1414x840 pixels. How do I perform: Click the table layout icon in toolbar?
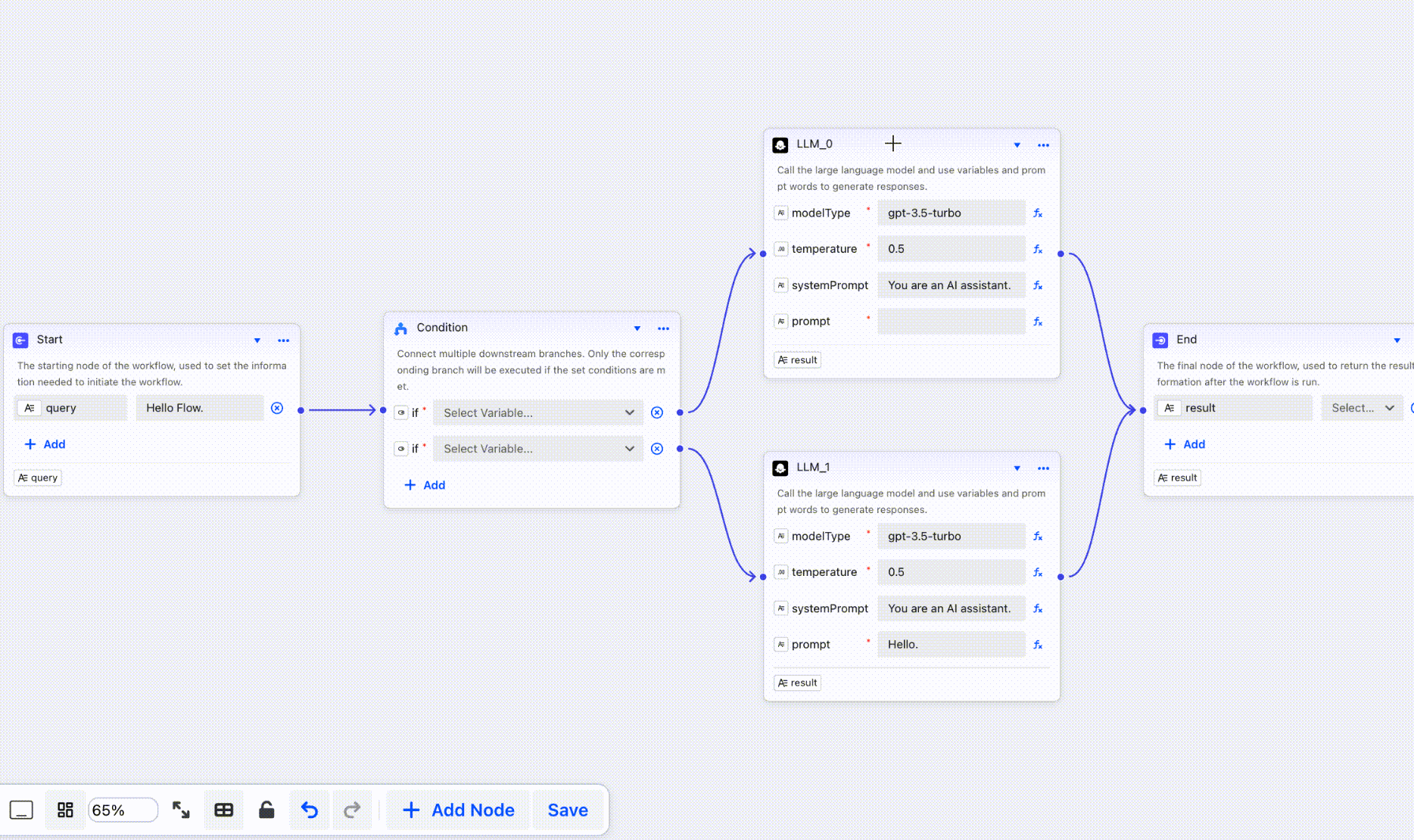point(223,810)
